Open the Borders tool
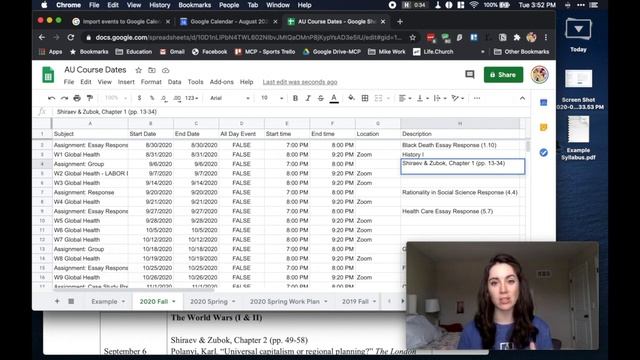This screenshot has width=640, height=360. pos(365,98)
